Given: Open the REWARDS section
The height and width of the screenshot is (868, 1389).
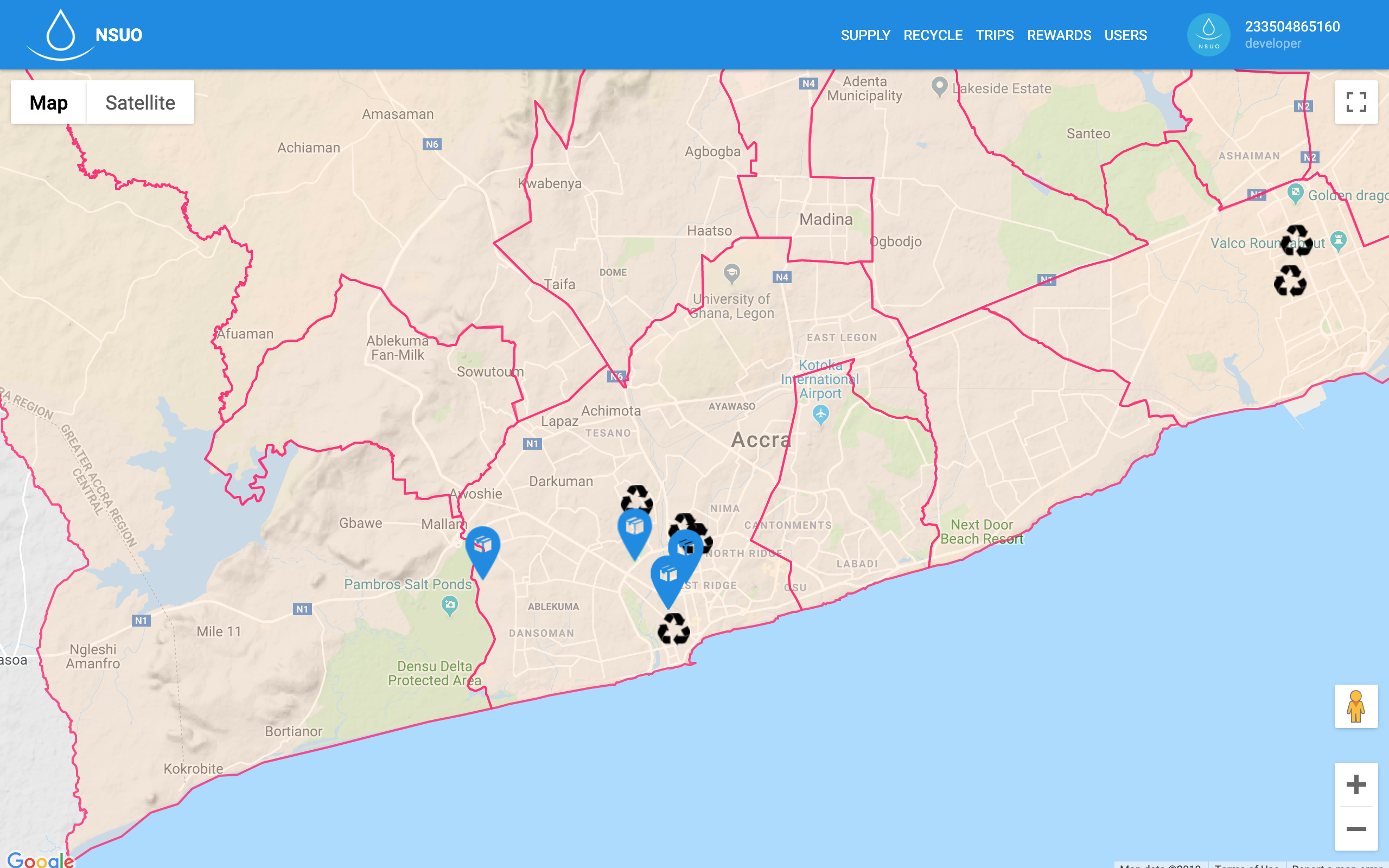Looking at the screenshot, I should tap(1059, 35).
